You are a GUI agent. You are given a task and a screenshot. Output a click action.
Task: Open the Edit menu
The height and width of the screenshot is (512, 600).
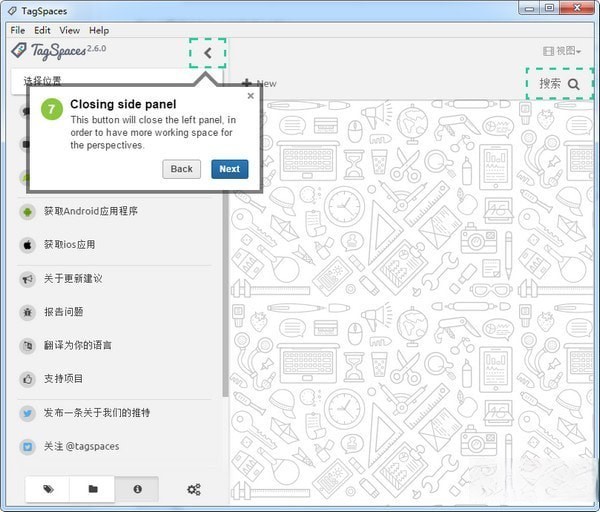[x=42, y=30]
